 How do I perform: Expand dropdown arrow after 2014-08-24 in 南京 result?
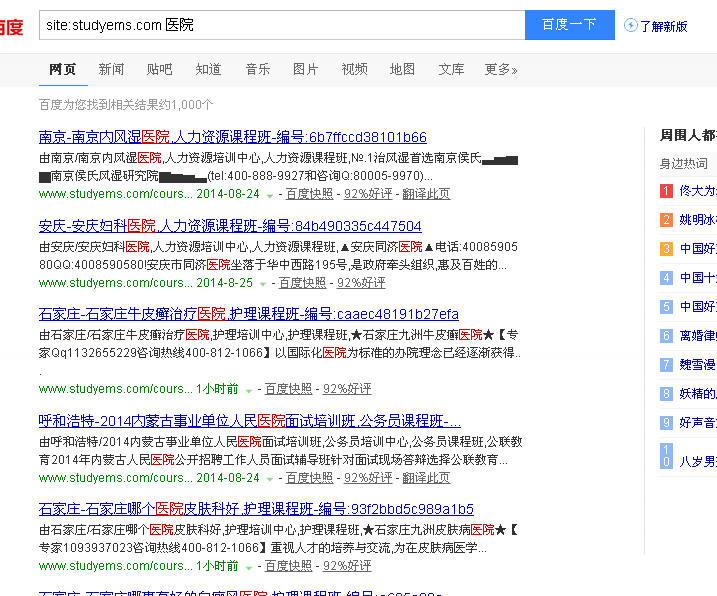pos(270,196)
